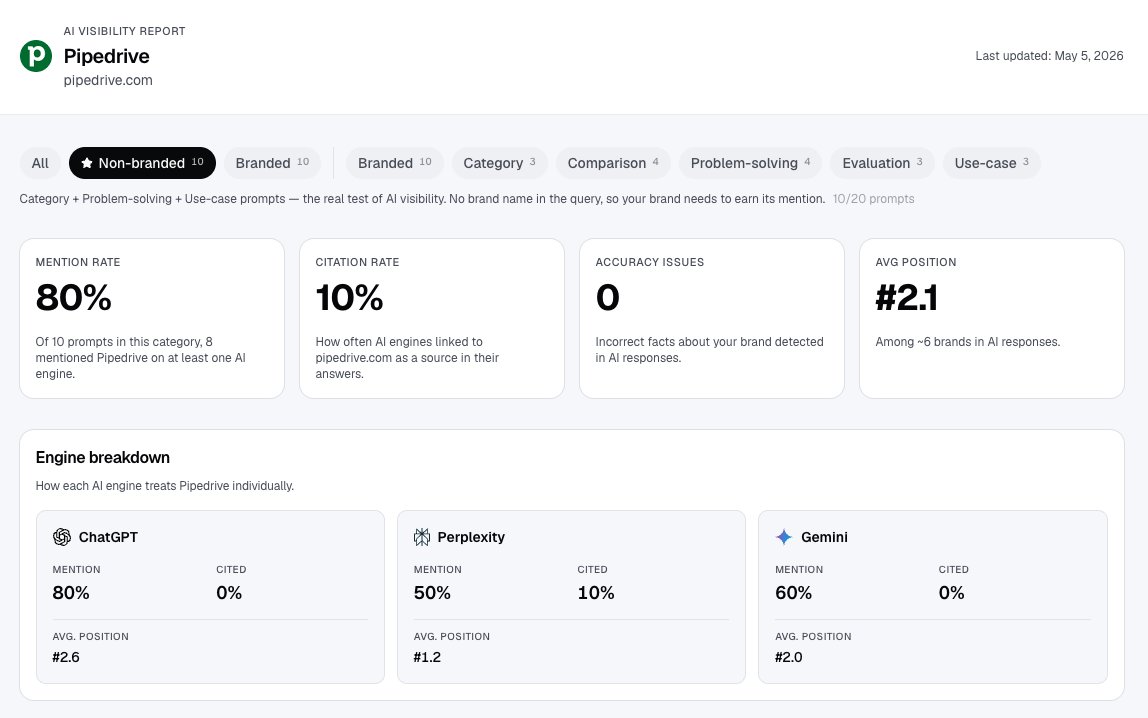The width and height of the screenshot is (1148, 718).
Task: Click ChatGPT average position #2.6
Action: (66, 657)
